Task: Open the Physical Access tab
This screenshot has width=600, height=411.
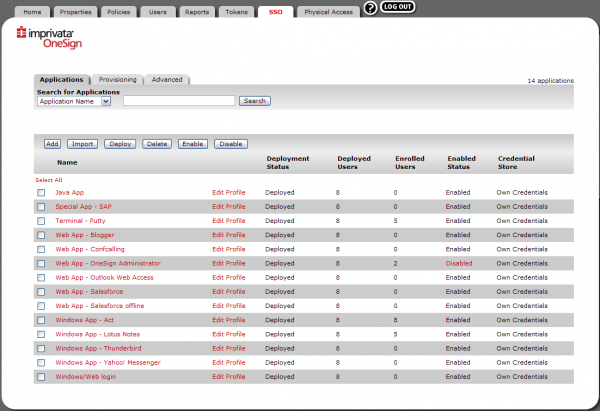Action: (328, 12)
